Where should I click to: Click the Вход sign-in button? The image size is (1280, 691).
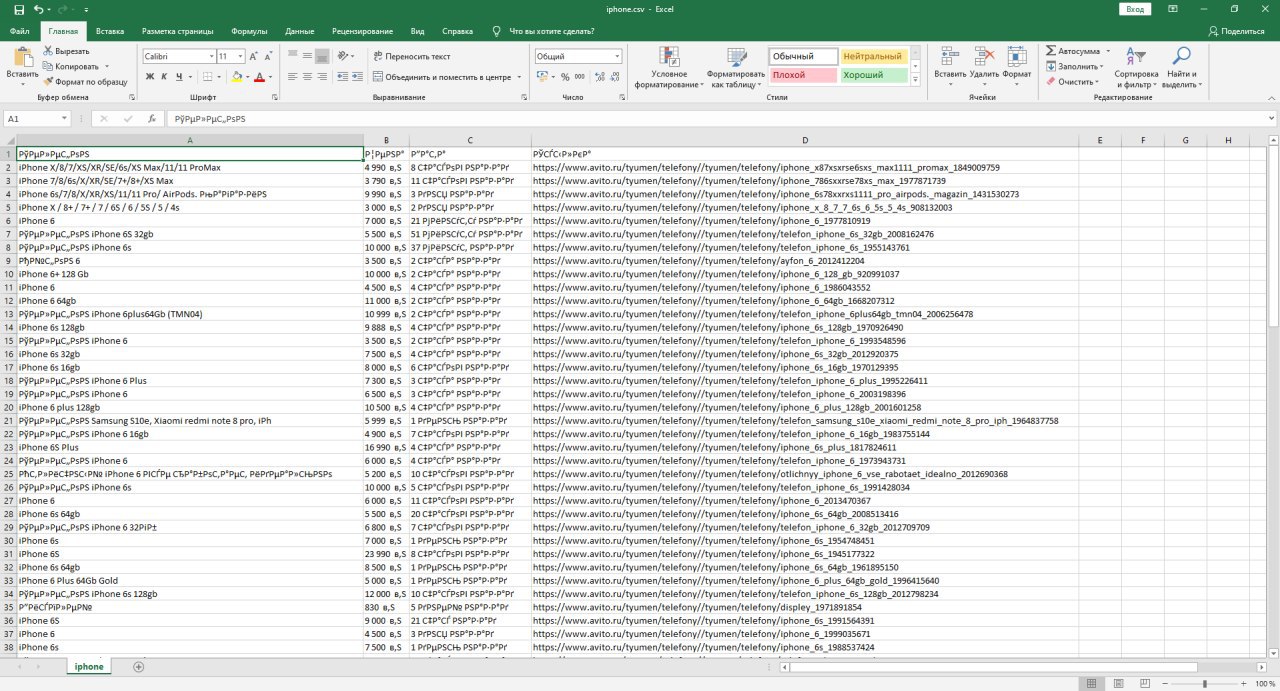[x=1135, y=9]
